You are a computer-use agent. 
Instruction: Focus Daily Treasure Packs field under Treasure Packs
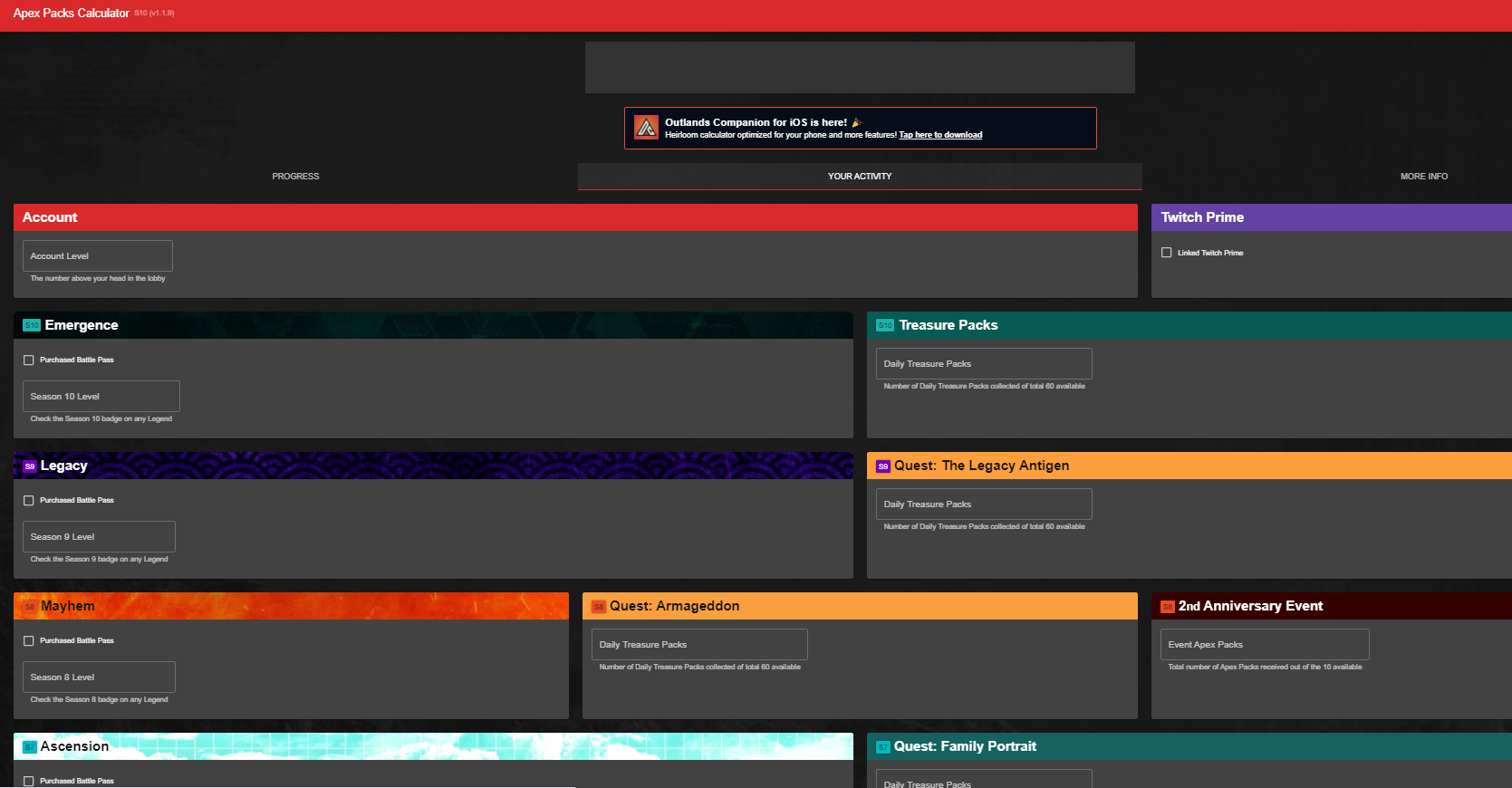point(984,363)
